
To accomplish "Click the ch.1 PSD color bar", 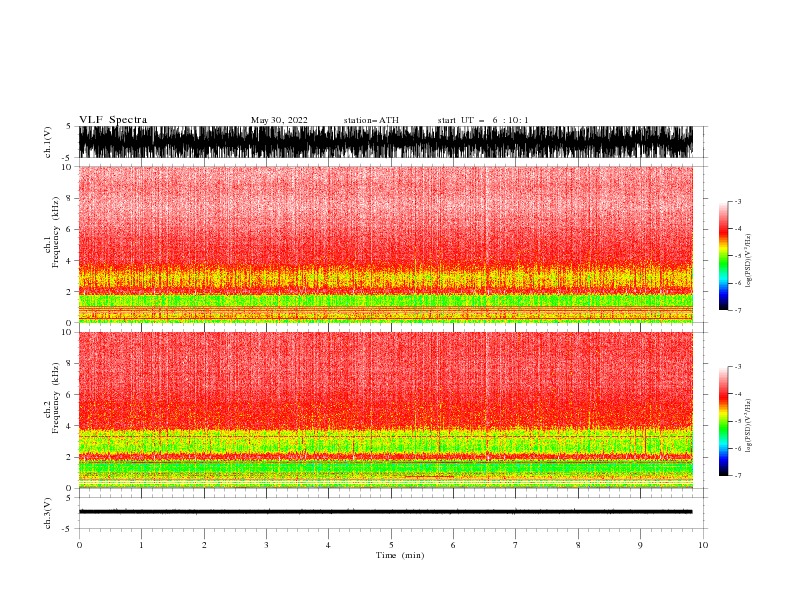I will click(723, 256).
